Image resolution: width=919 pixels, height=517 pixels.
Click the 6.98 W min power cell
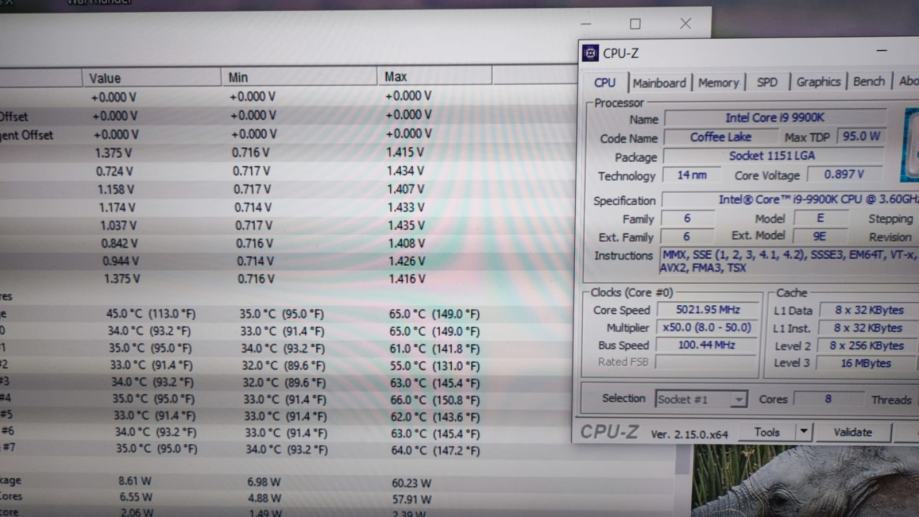pos(264,482)
